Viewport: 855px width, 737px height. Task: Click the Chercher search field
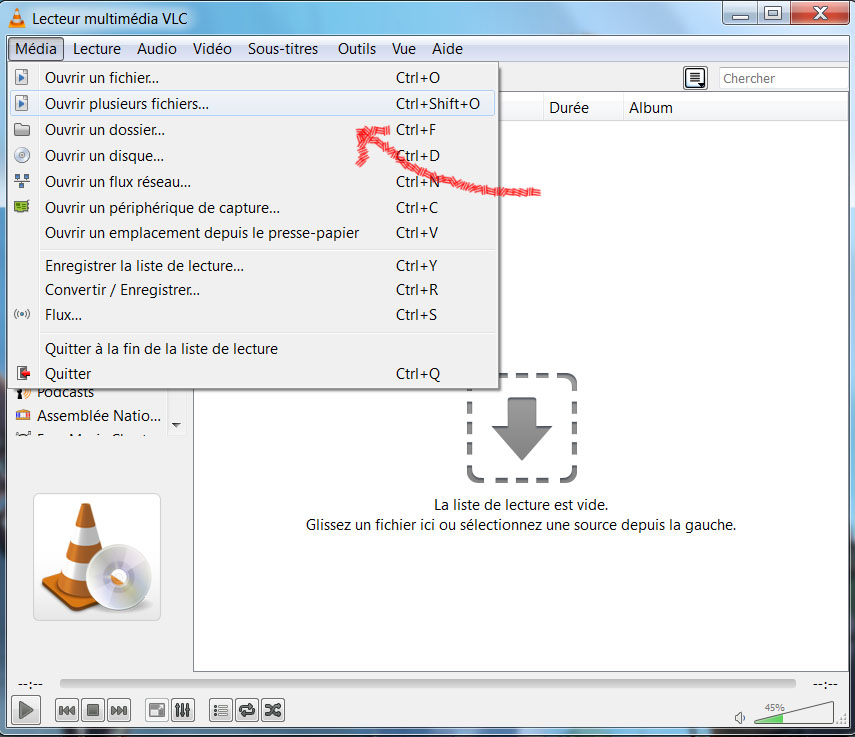[784, 78]
